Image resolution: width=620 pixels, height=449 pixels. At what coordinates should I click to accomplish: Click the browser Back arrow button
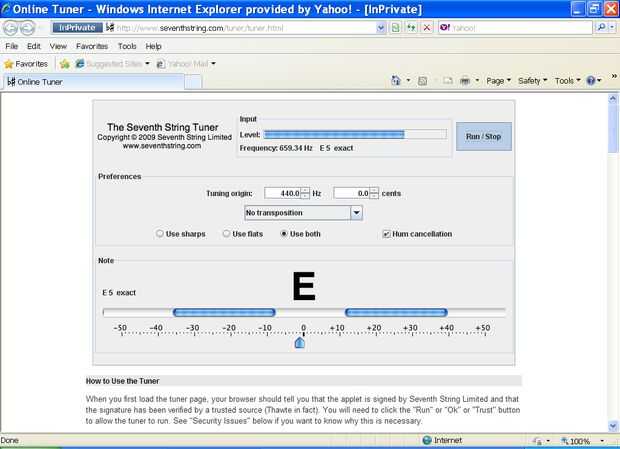tap(10, 28)
